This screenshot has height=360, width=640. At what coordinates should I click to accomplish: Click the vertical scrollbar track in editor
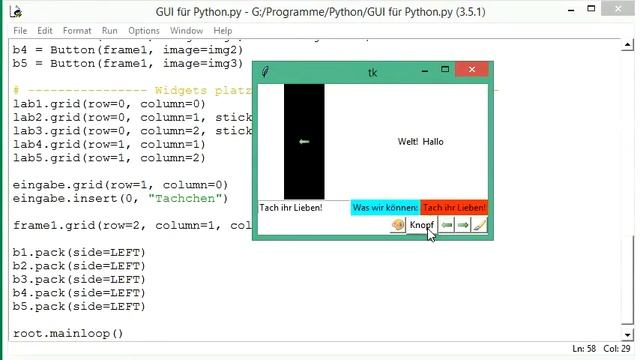627,190
